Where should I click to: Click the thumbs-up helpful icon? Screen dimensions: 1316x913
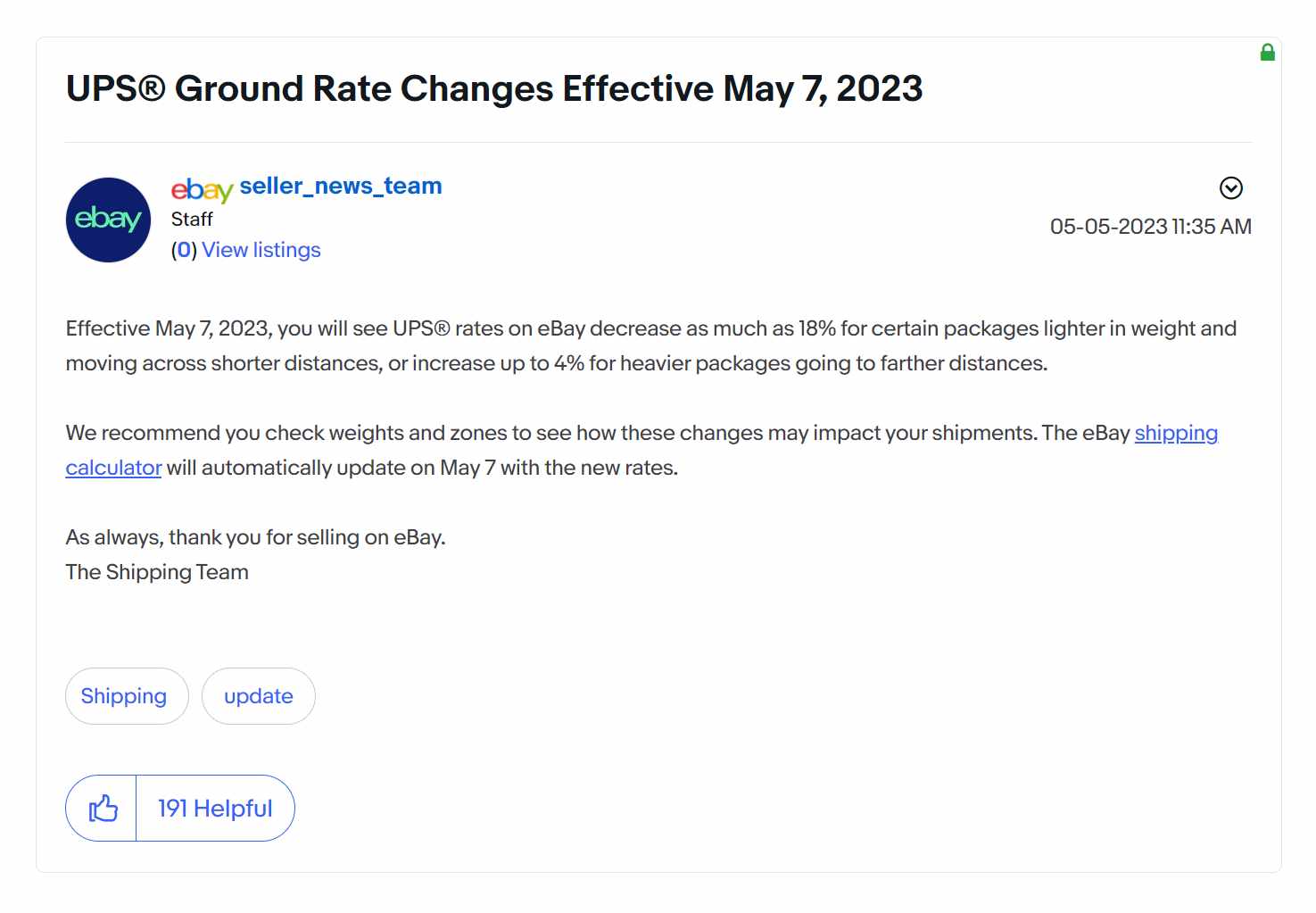(103, 809)
